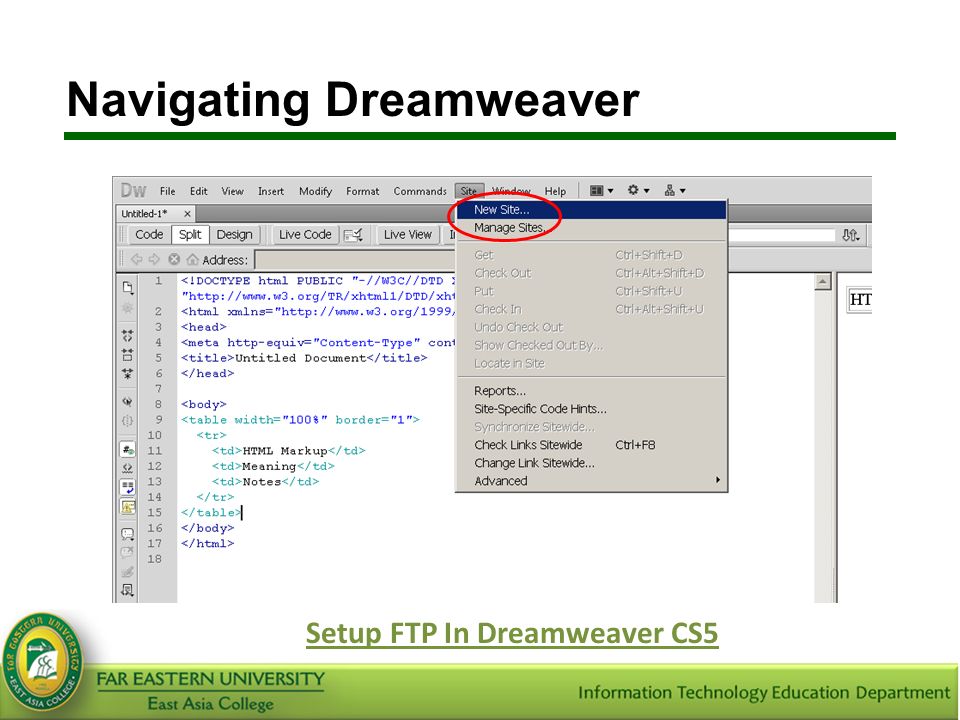Toggle Word Wrap icon
This screenshot has width=960, height=720.
click(x=127, y=487)
